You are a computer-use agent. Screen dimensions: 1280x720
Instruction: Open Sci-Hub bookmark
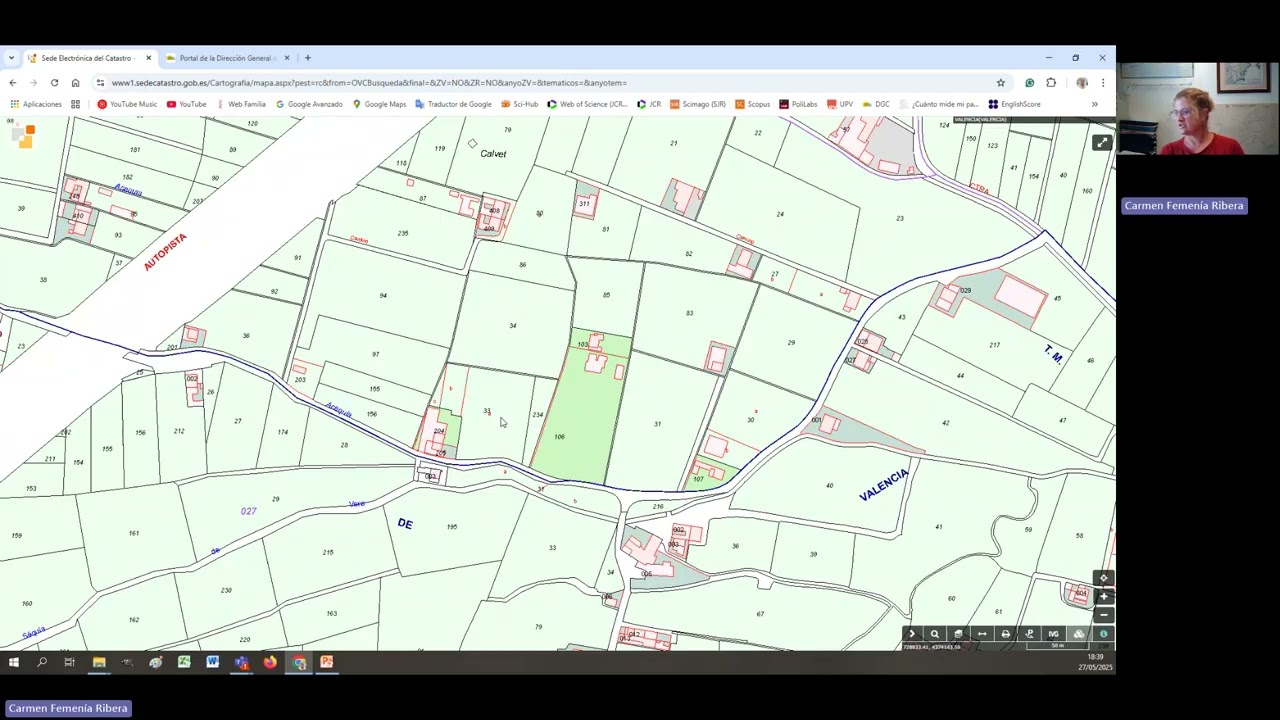point(520,104)
